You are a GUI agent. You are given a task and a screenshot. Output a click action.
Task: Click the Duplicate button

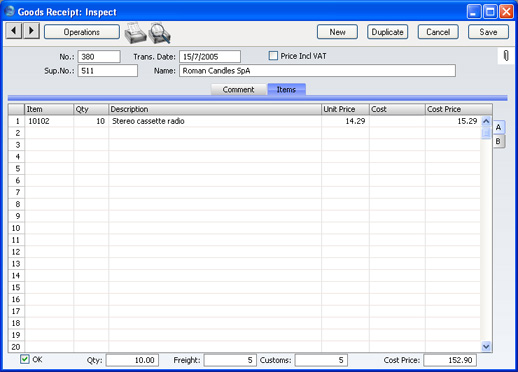(387, 32)
